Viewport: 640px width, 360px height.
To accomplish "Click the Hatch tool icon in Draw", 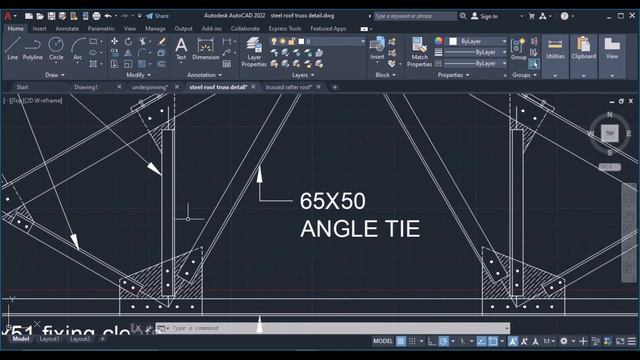I will (x=93, y=64).
